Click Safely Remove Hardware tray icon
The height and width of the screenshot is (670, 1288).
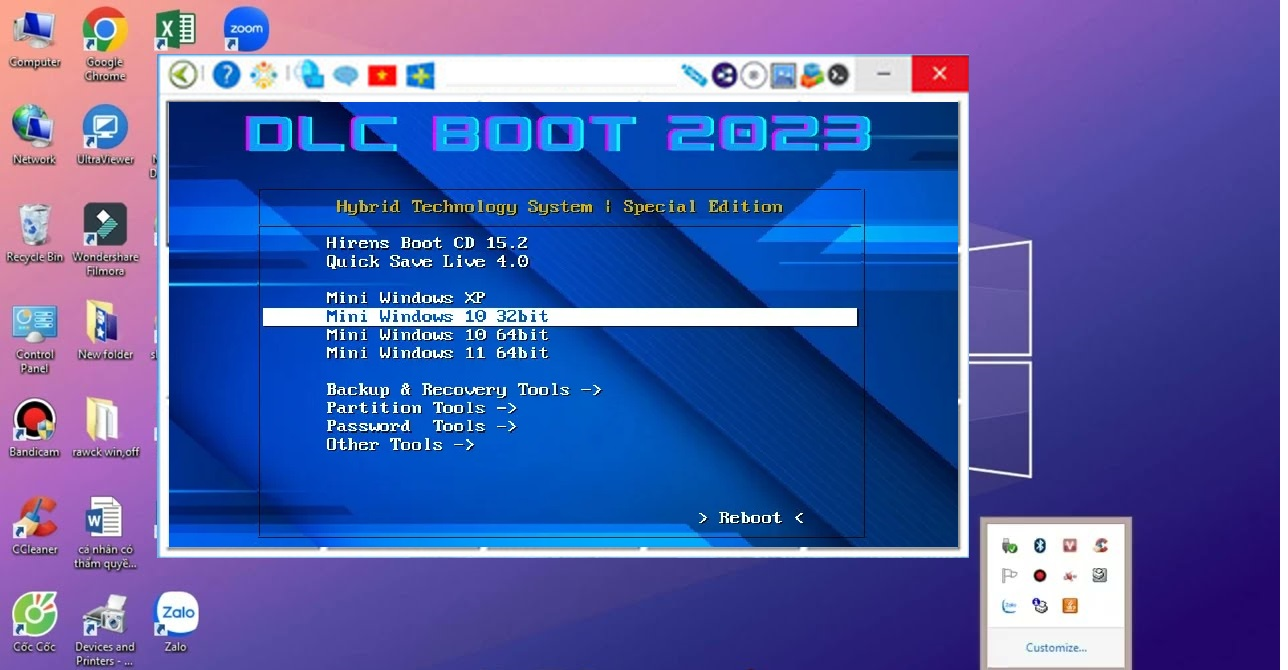click(1010, 546)
